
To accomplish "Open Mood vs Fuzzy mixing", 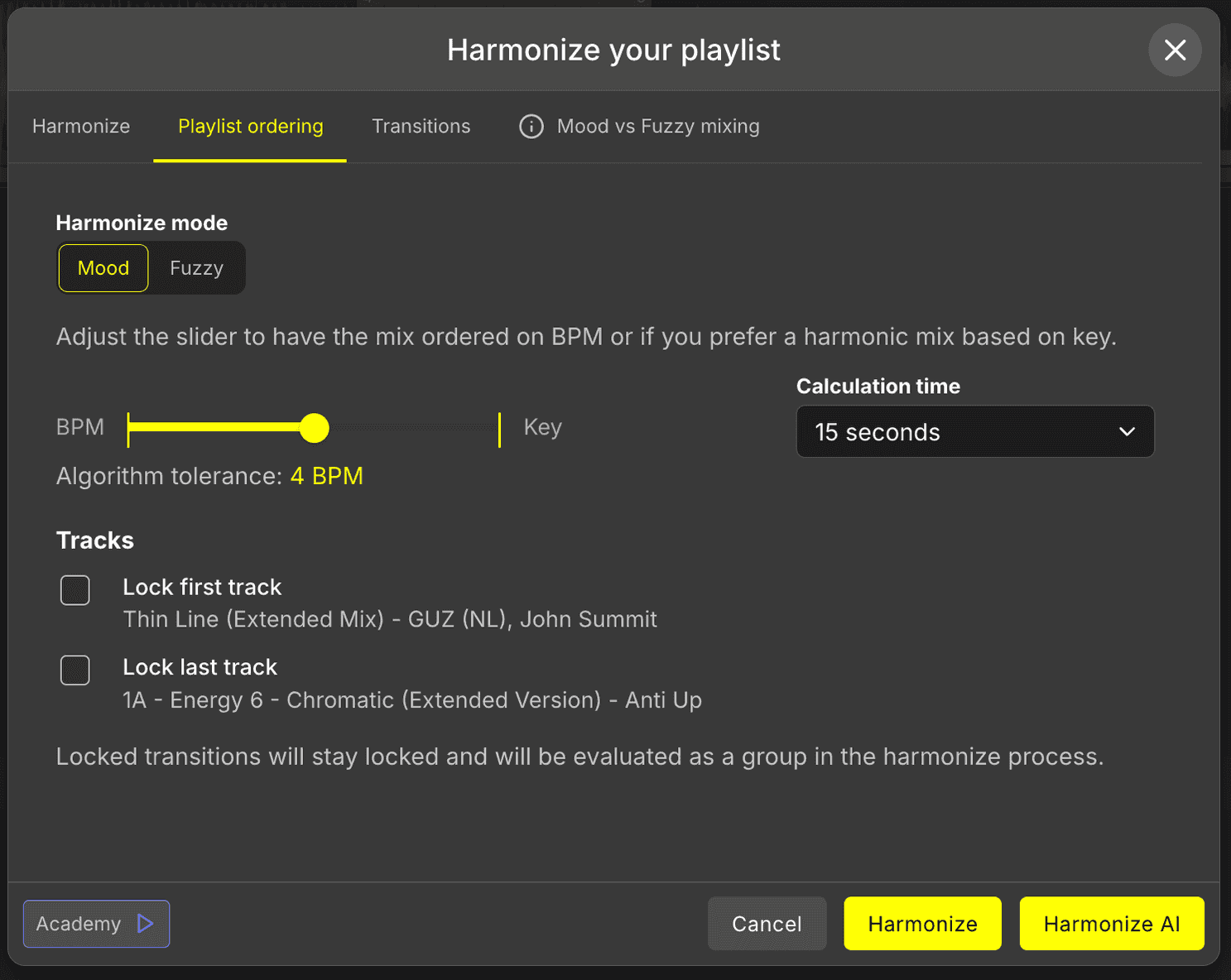I will (658, 126).
